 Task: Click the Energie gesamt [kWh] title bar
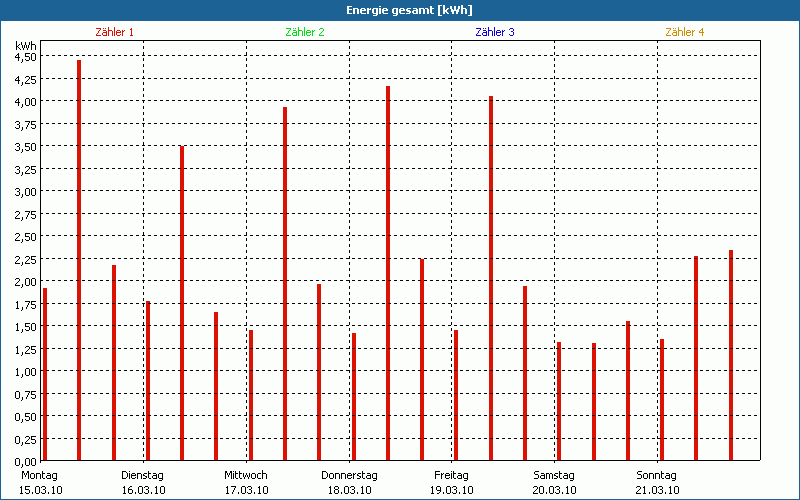click(400, 10)
